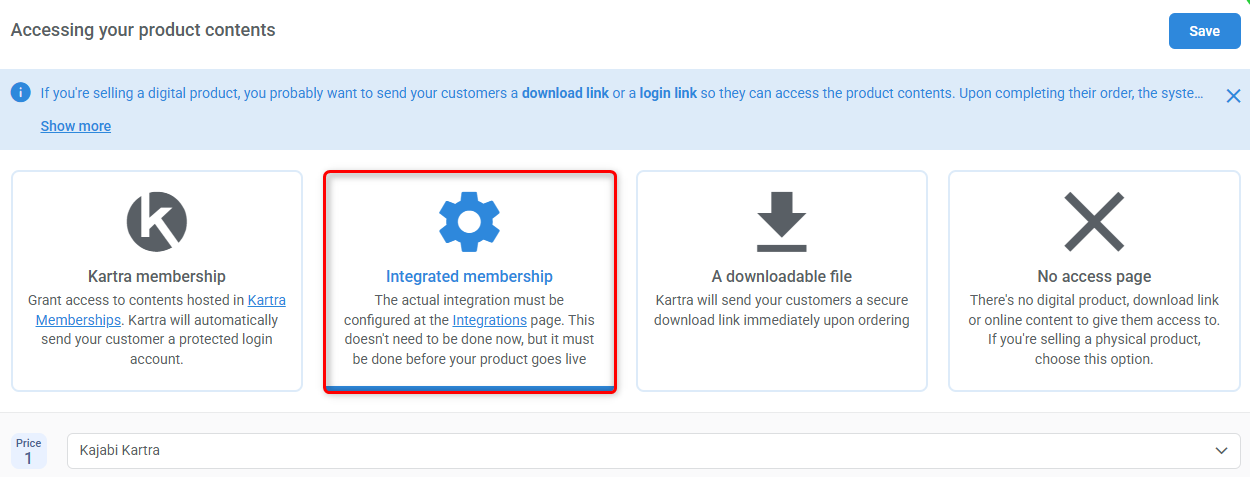This screenshot has height=477, width=1250.
Task: Open the Integrations page link
Action: [x=490, y=320]
